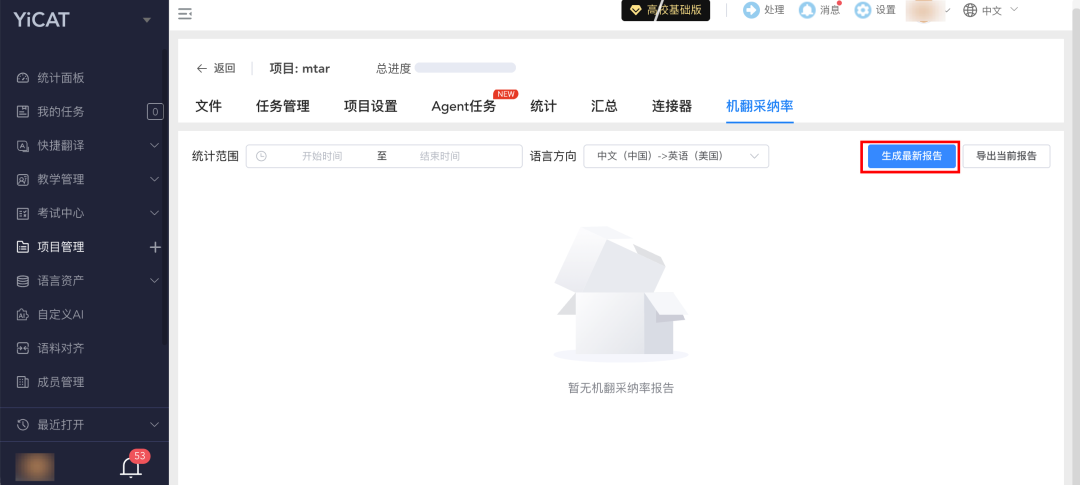Screen dimensions: 1080x485
Task: Click the 语料对齐 sidebar icon
Action: (x=23, y=348)
